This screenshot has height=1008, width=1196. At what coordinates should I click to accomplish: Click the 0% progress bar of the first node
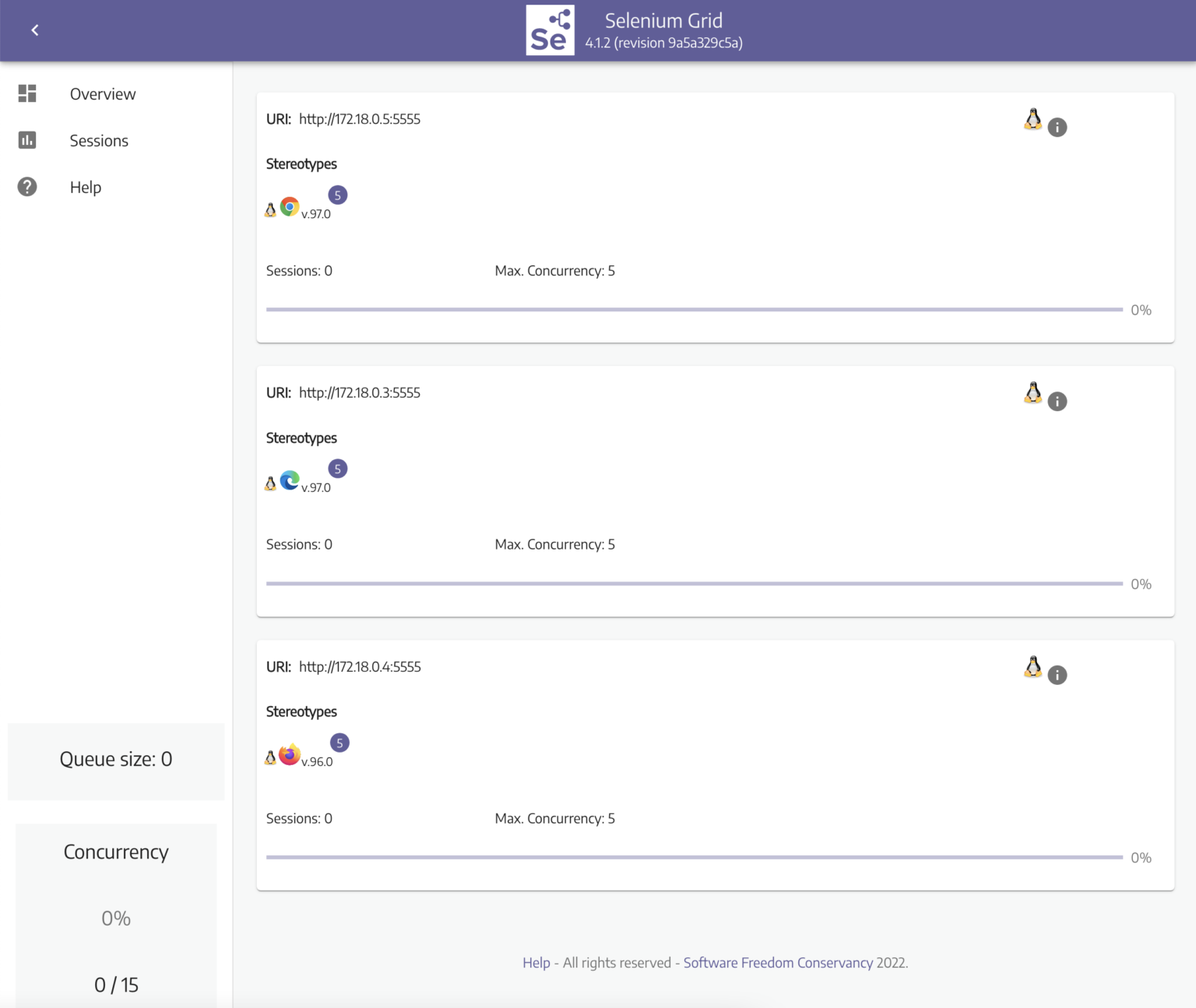(x=693, y=309)
